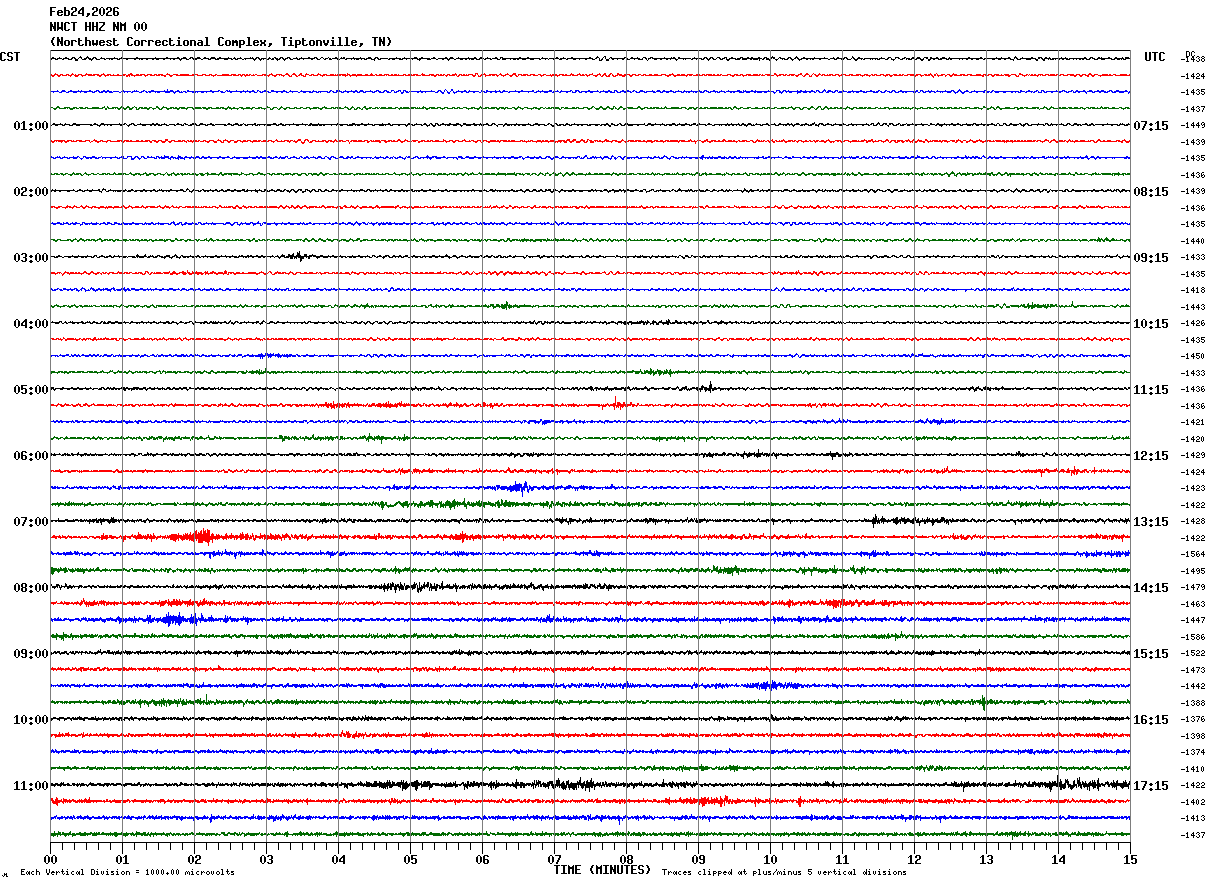
Task: Select the DC offset value -1388
Action: coord(1192,703)
